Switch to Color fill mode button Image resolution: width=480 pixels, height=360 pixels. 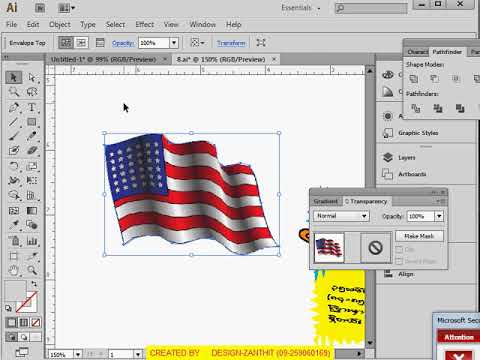click(11, 323)
